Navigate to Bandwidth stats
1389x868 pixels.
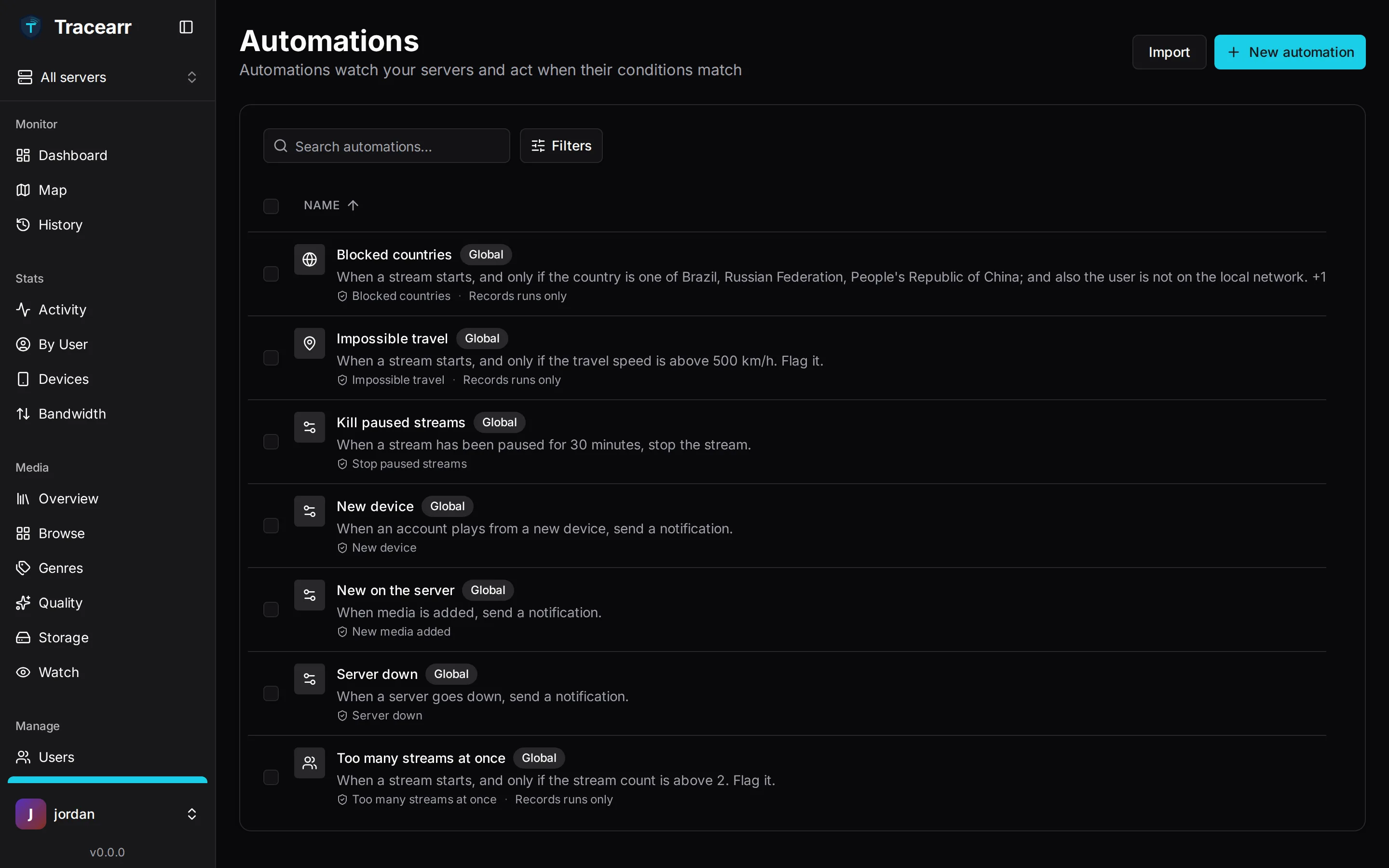click(108, 414)
